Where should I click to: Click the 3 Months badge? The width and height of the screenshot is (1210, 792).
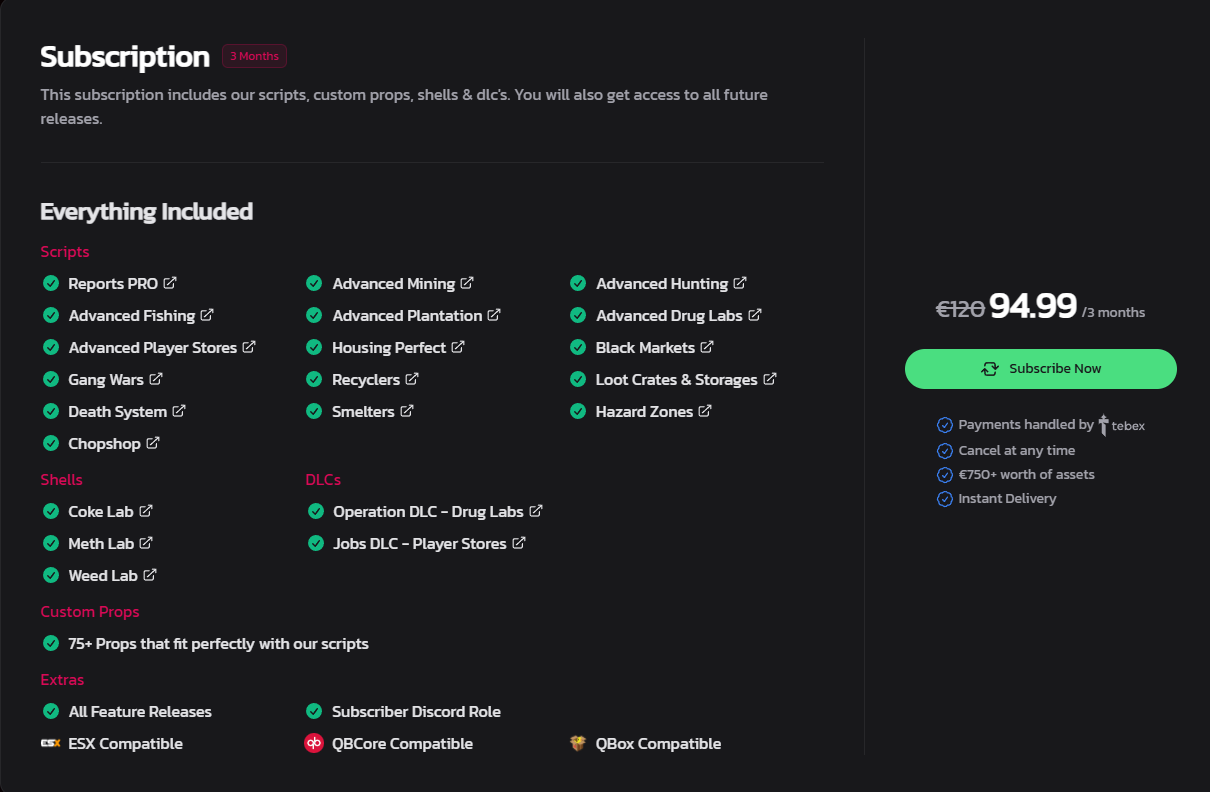[254, 56]
